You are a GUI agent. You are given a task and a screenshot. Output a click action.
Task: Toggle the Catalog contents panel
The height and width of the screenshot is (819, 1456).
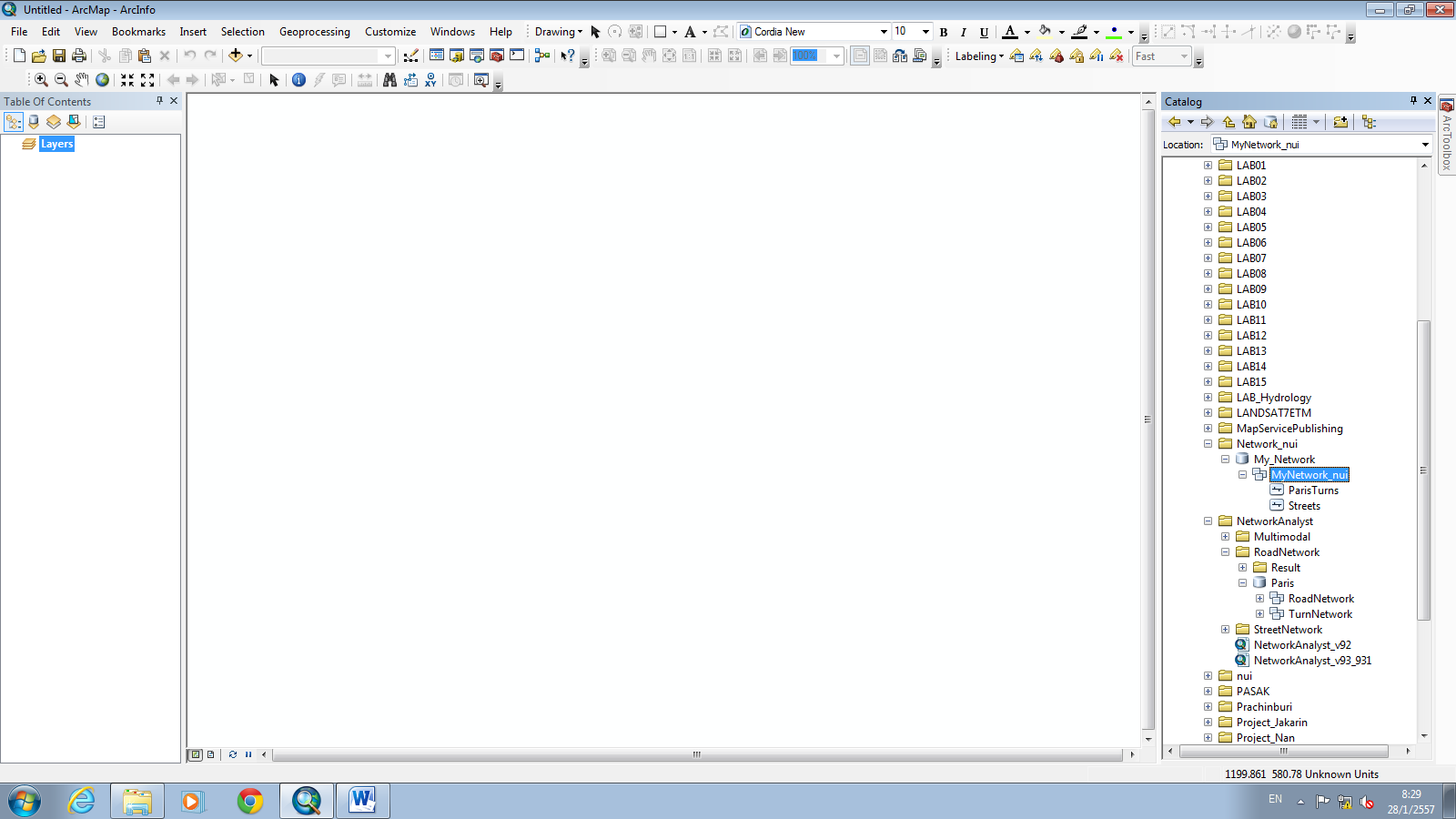point(1369,122)
